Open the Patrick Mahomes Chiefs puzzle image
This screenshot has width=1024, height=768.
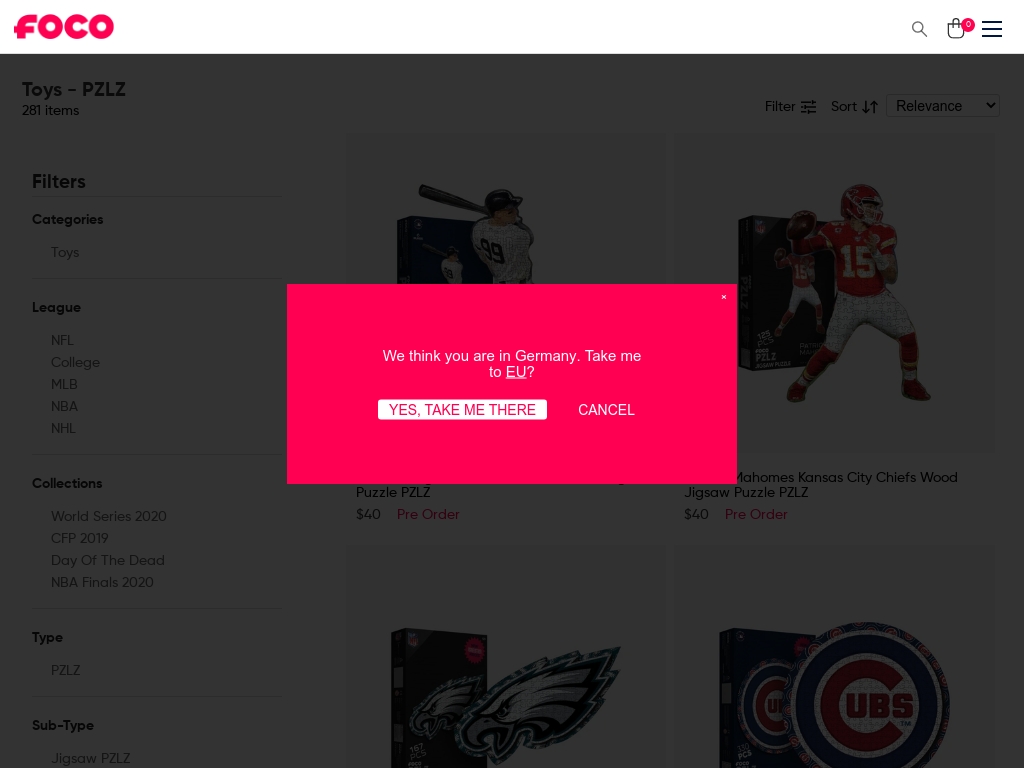click(835, 294)
